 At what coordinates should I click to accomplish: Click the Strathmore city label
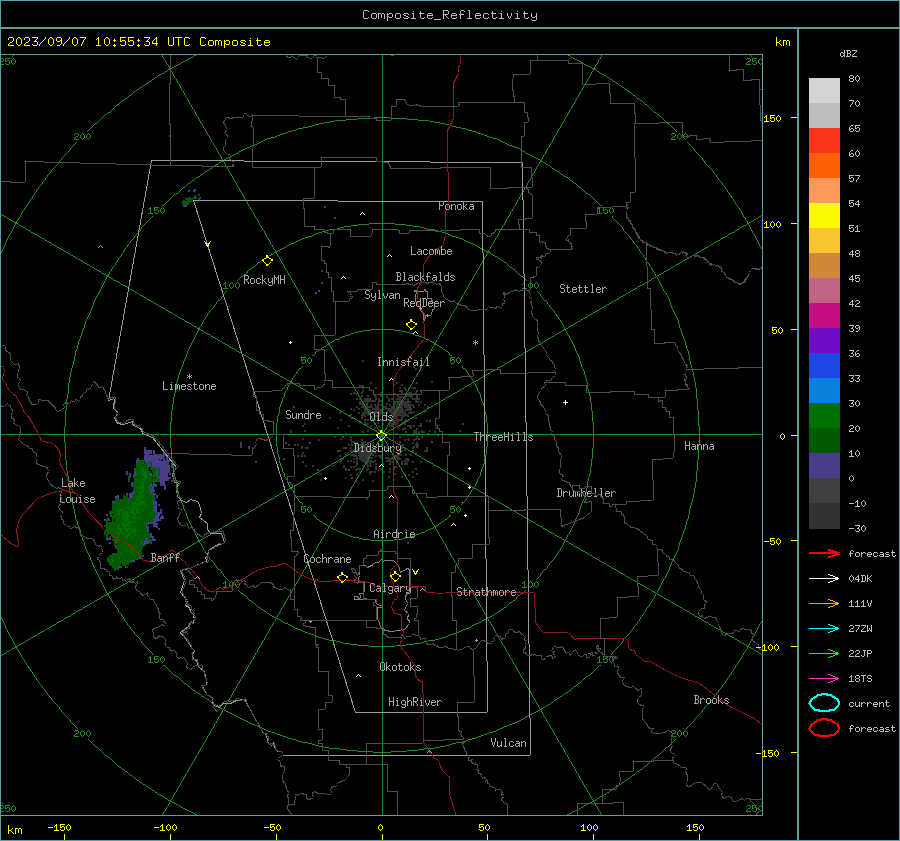click(486, 592)
